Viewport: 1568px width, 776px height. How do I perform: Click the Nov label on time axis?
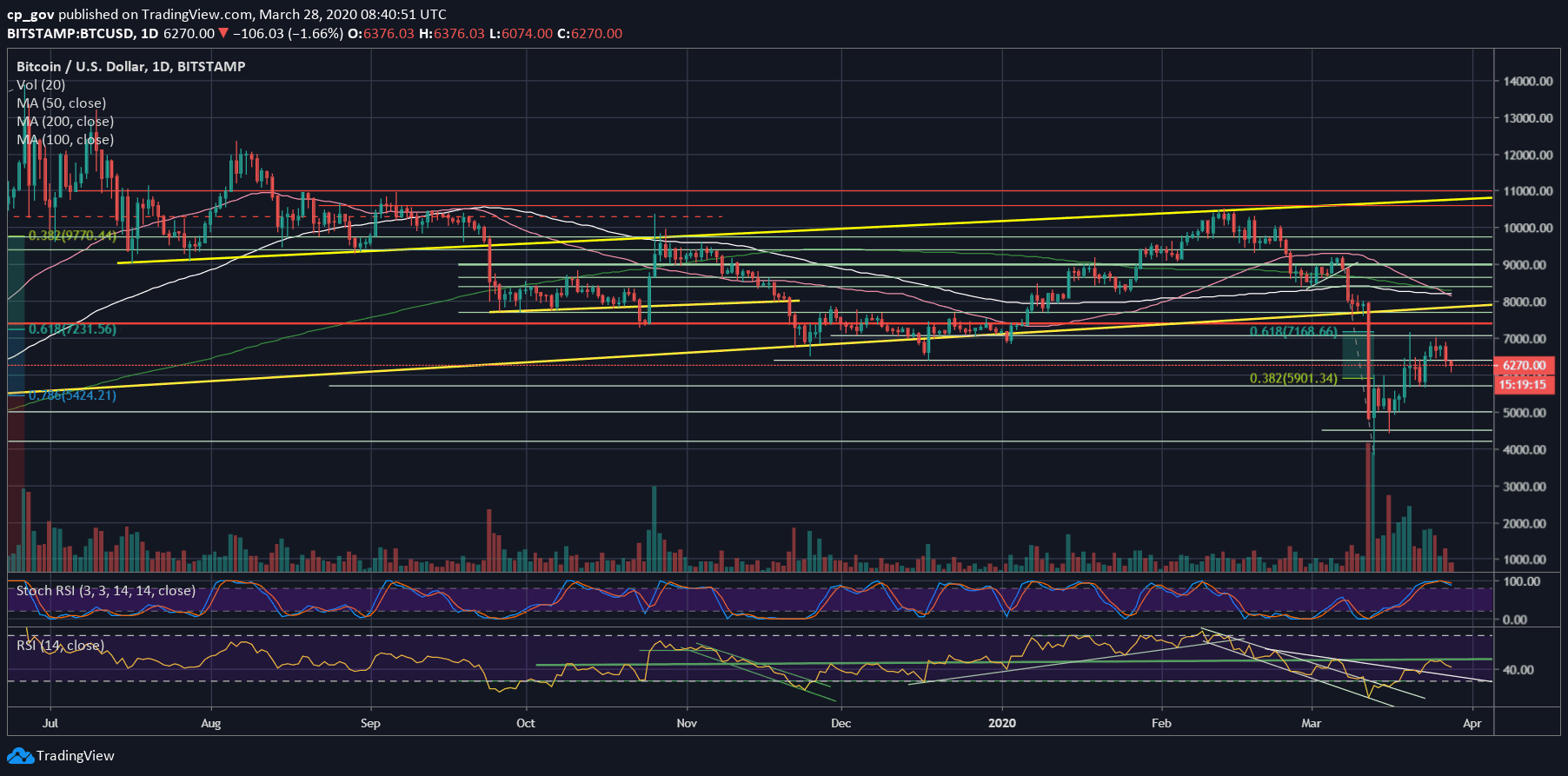tap(687, 723)
